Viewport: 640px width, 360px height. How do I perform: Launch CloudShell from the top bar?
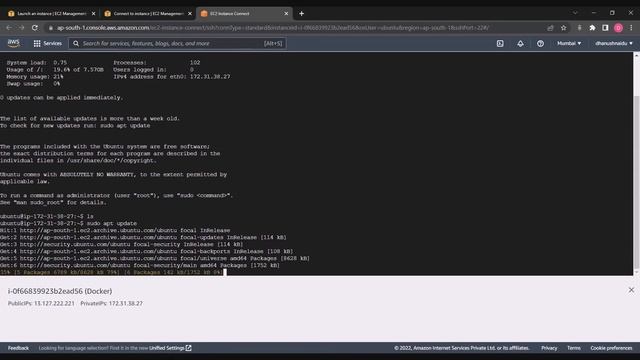coord(500,43)
